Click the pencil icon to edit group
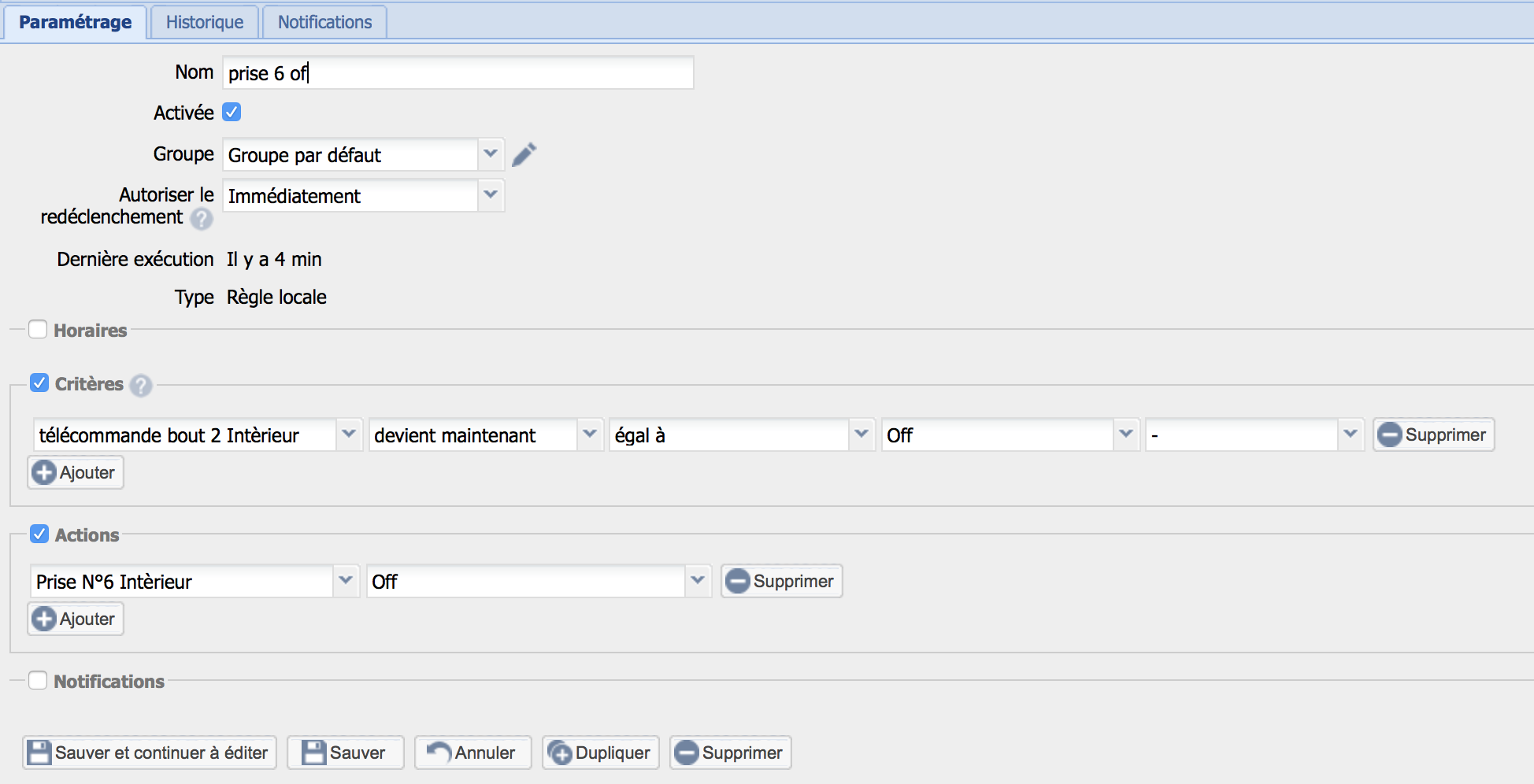This screenshot has width=1534, height=784. click(x=524, y=154)
